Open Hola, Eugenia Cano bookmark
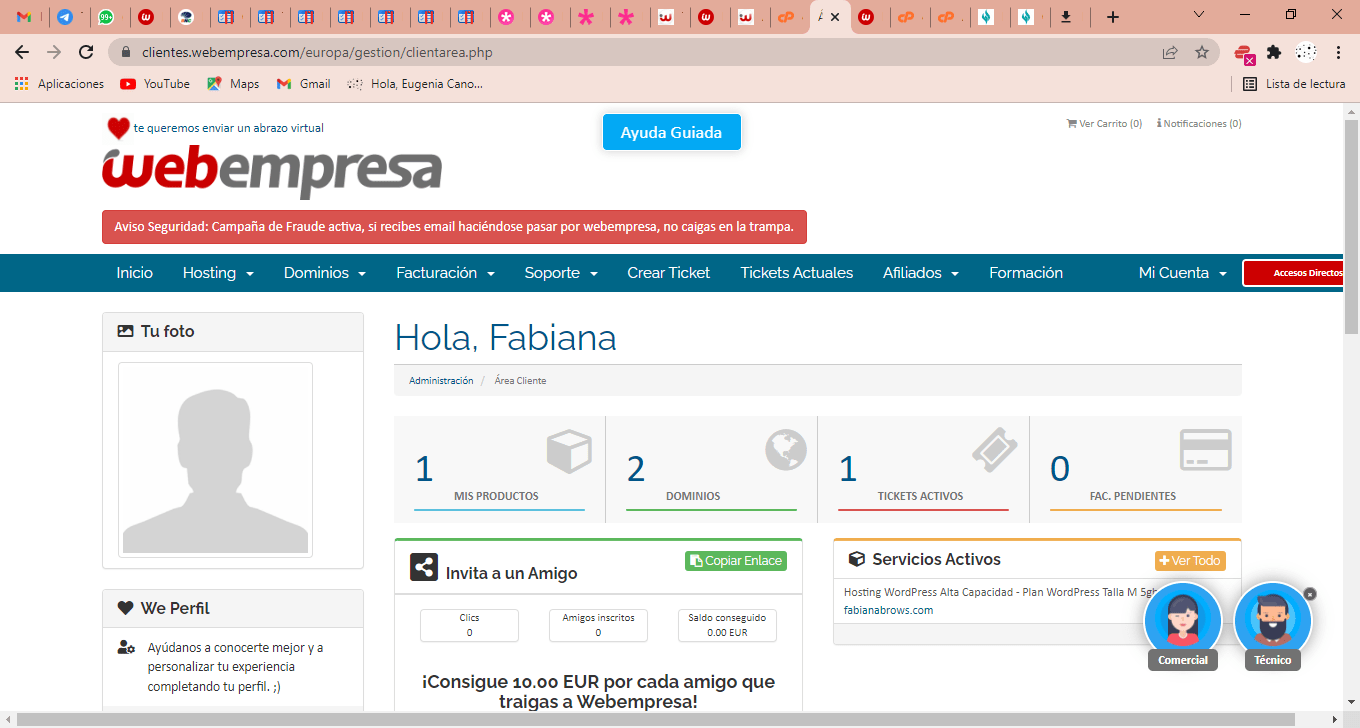Screen dimensions: 1360x728 click(x=415, y=84)
